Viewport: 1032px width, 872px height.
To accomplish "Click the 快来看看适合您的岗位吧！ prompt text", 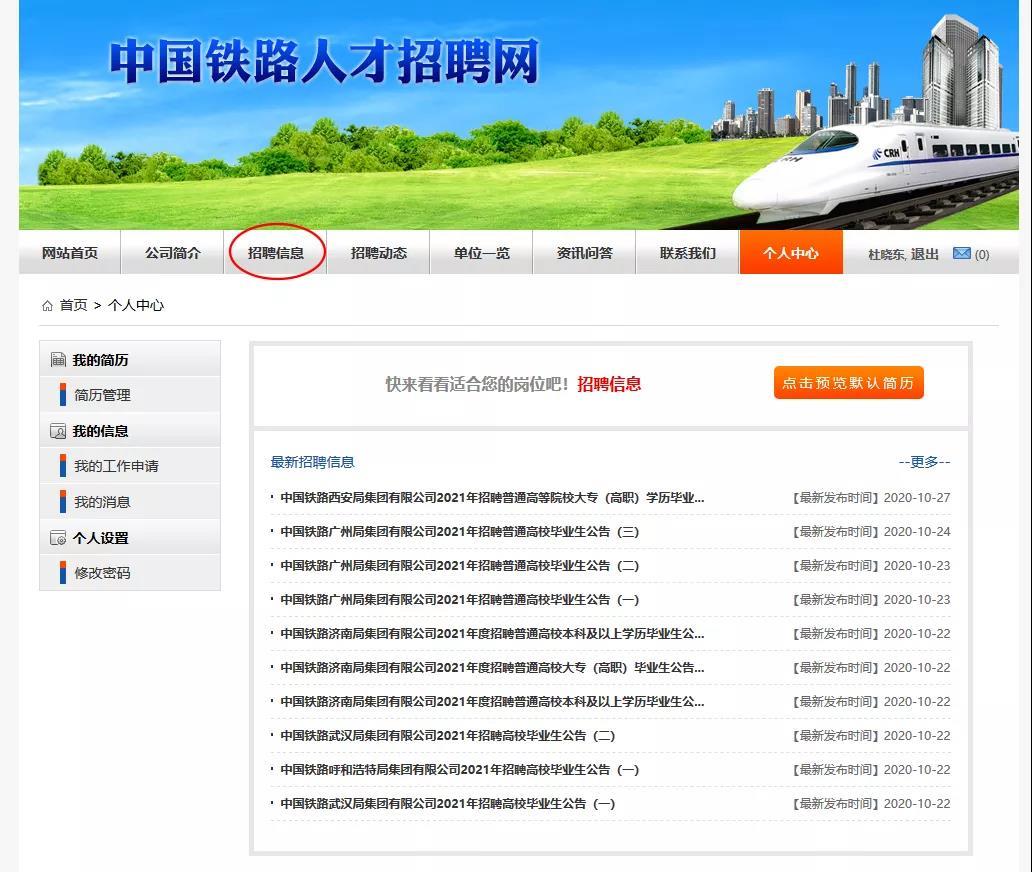I will 477,384.
